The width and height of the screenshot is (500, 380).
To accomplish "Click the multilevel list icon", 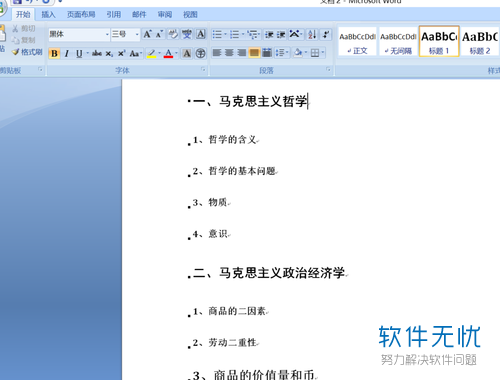I will [x=253, y=34].
